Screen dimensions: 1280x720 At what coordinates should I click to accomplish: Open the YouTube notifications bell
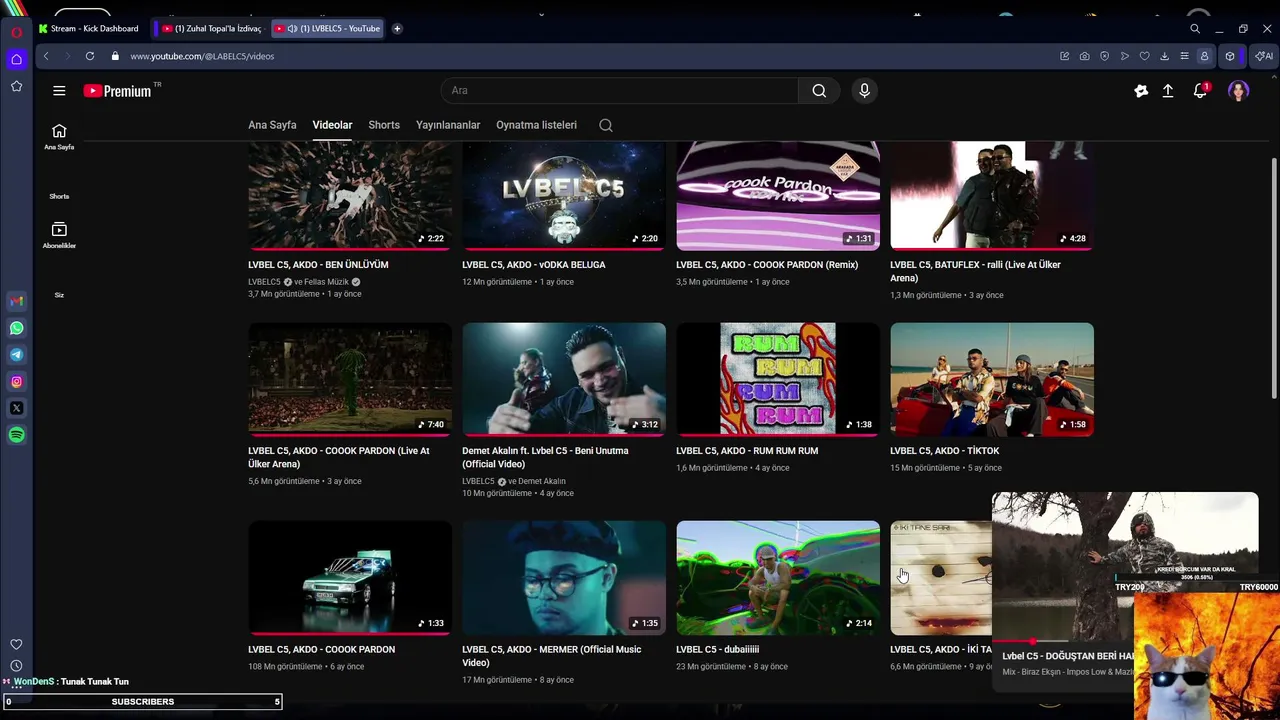[x=1200, y=91]
